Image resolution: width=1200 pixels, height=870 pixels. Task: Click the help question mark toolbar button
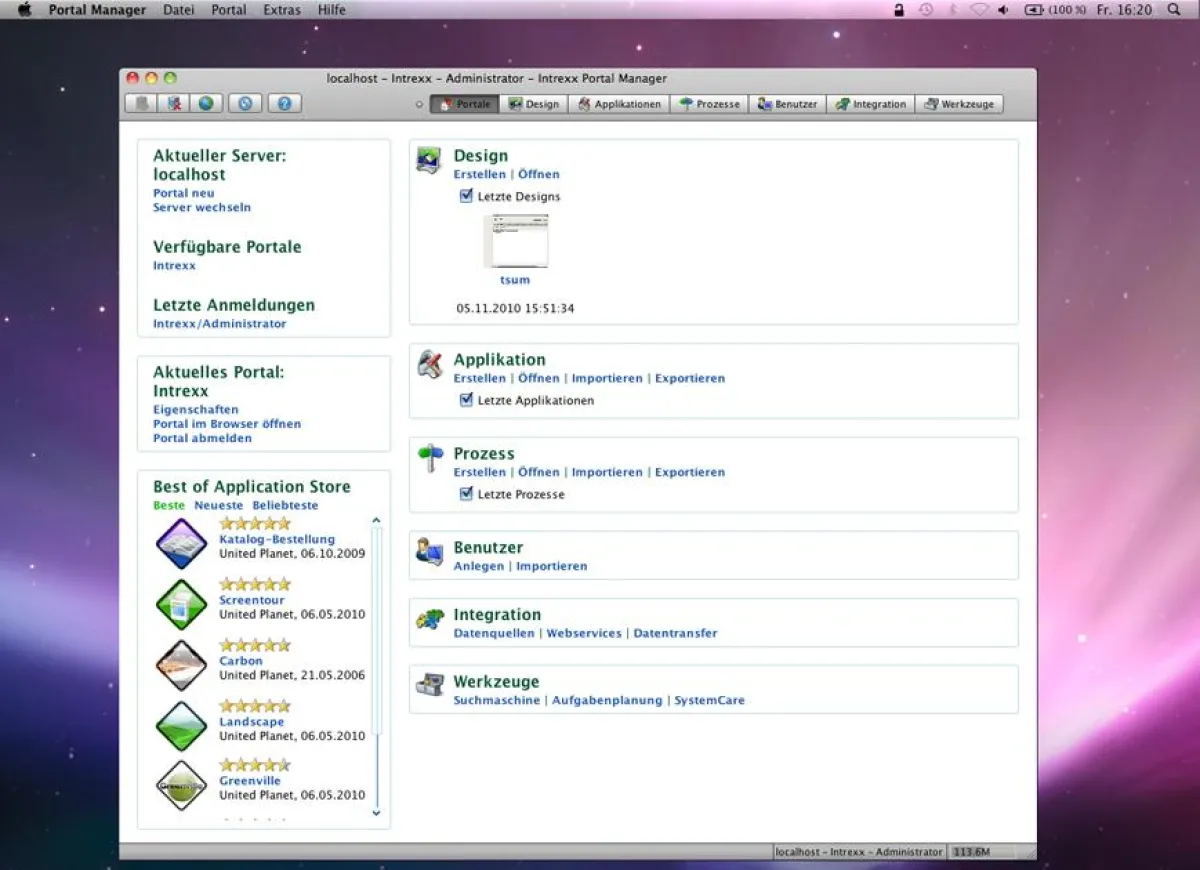tap(284, 103)
